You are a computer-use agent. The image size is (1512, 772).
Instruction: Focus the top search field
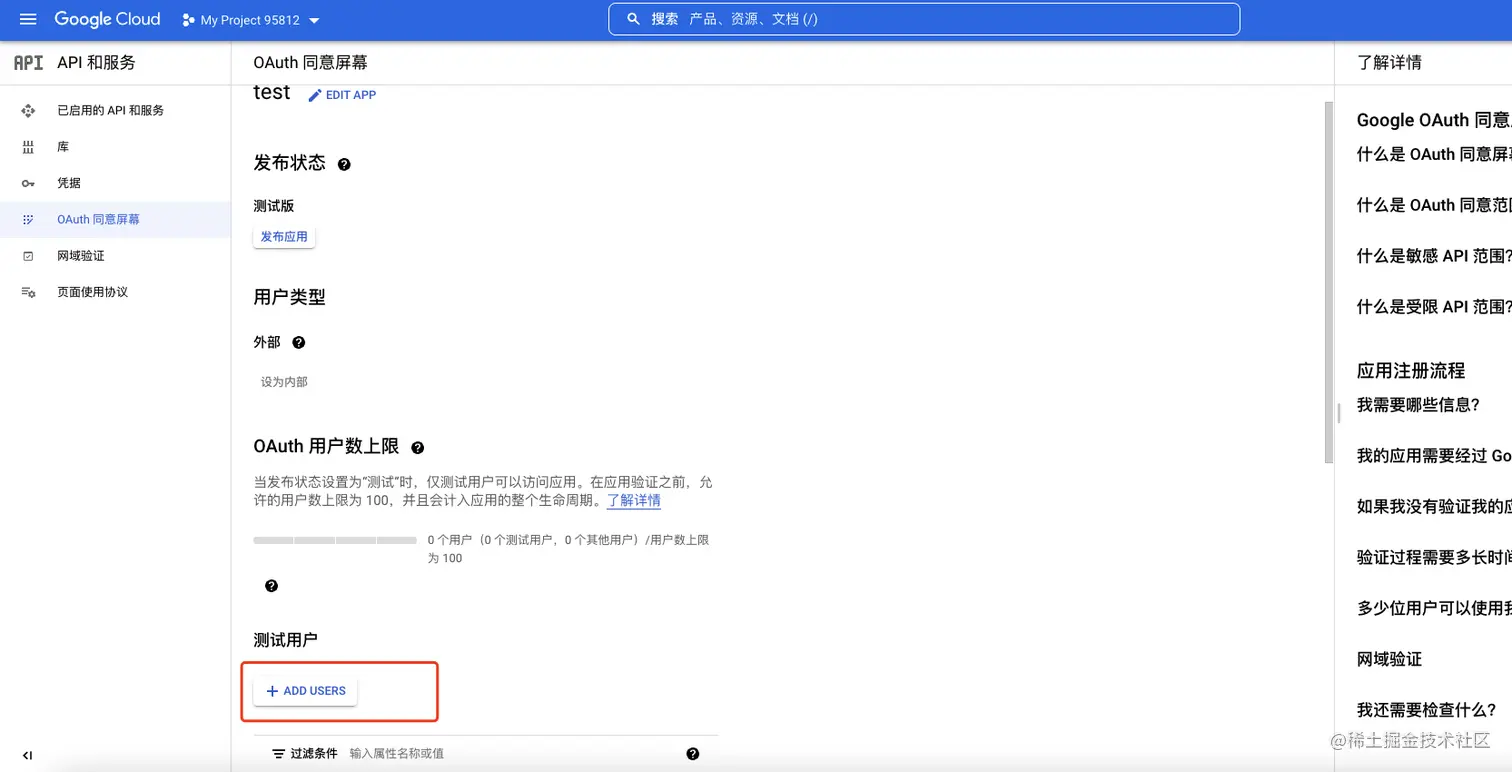924,19
